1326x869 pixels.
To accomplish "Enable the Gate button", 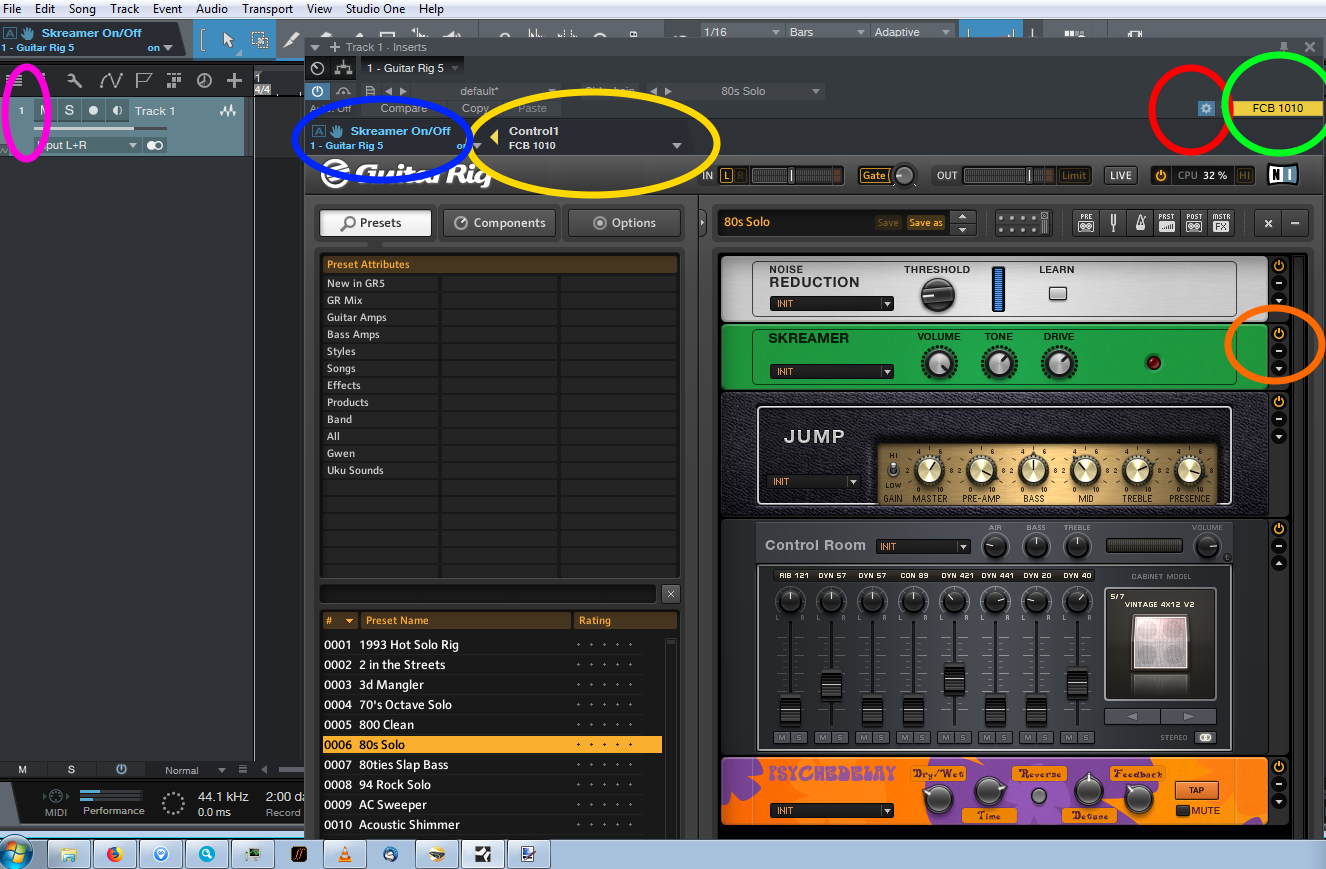I will [x=874, y=176].
